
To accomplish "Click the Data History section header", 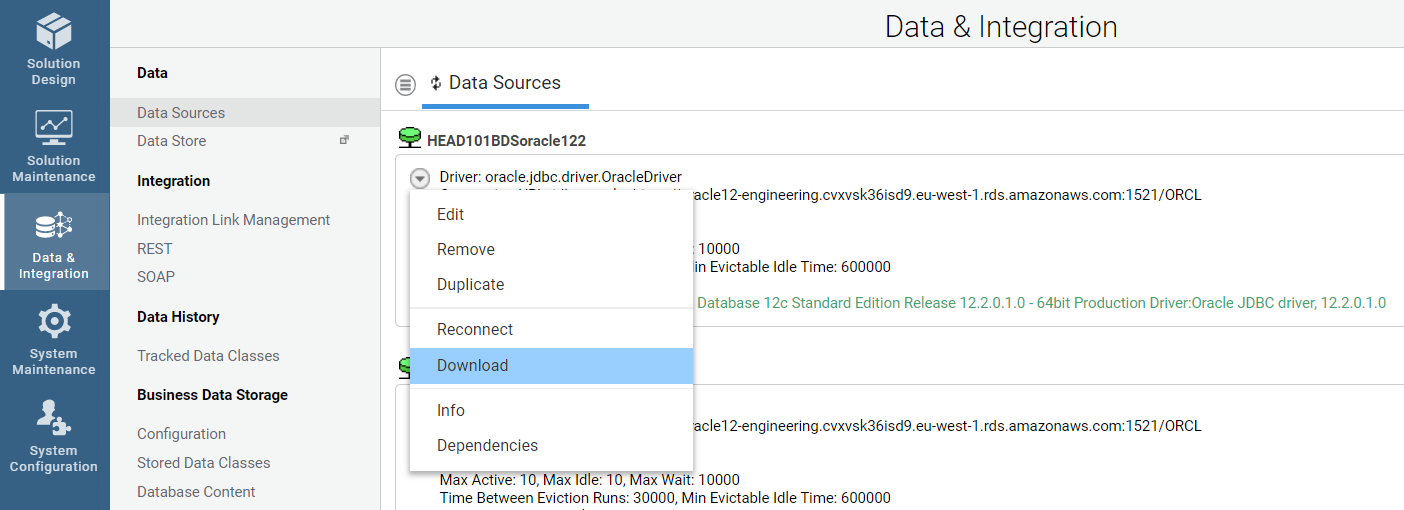I will point(178,317).
